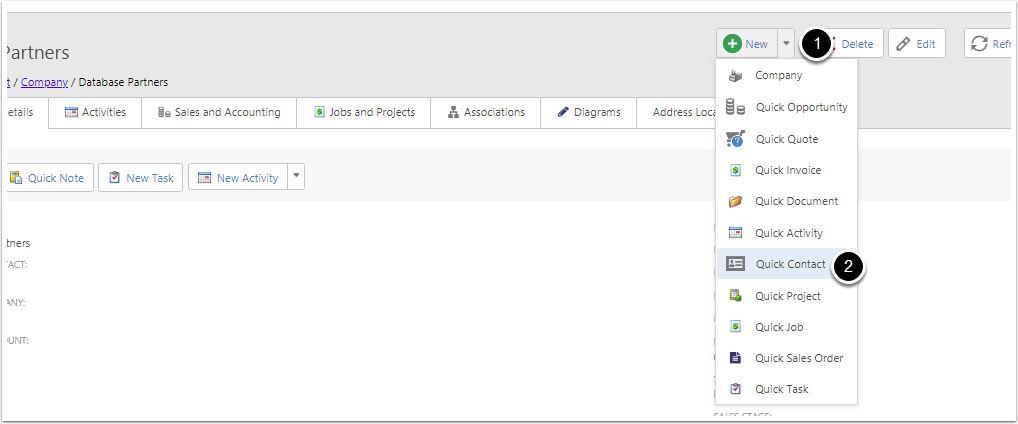Viewport: 1018px width, 424px height.
Task: Choose Quick Job from the menu
Action: 779,327
